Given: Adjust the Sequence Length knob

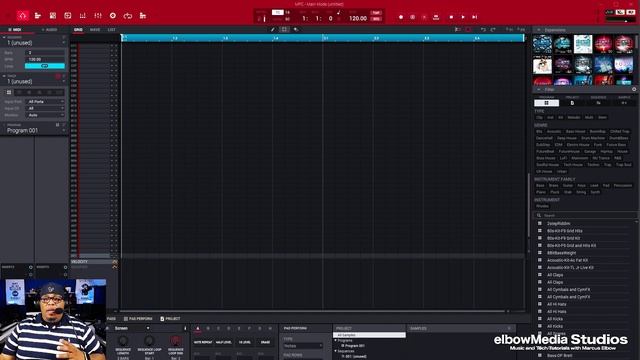Looking at the screenshot, I should [123, 340].
